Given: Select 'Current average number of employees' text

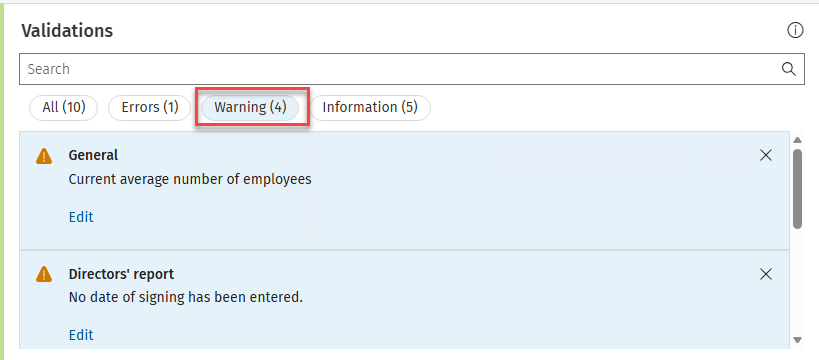Looking at the screenshot, I should point(190,180).
